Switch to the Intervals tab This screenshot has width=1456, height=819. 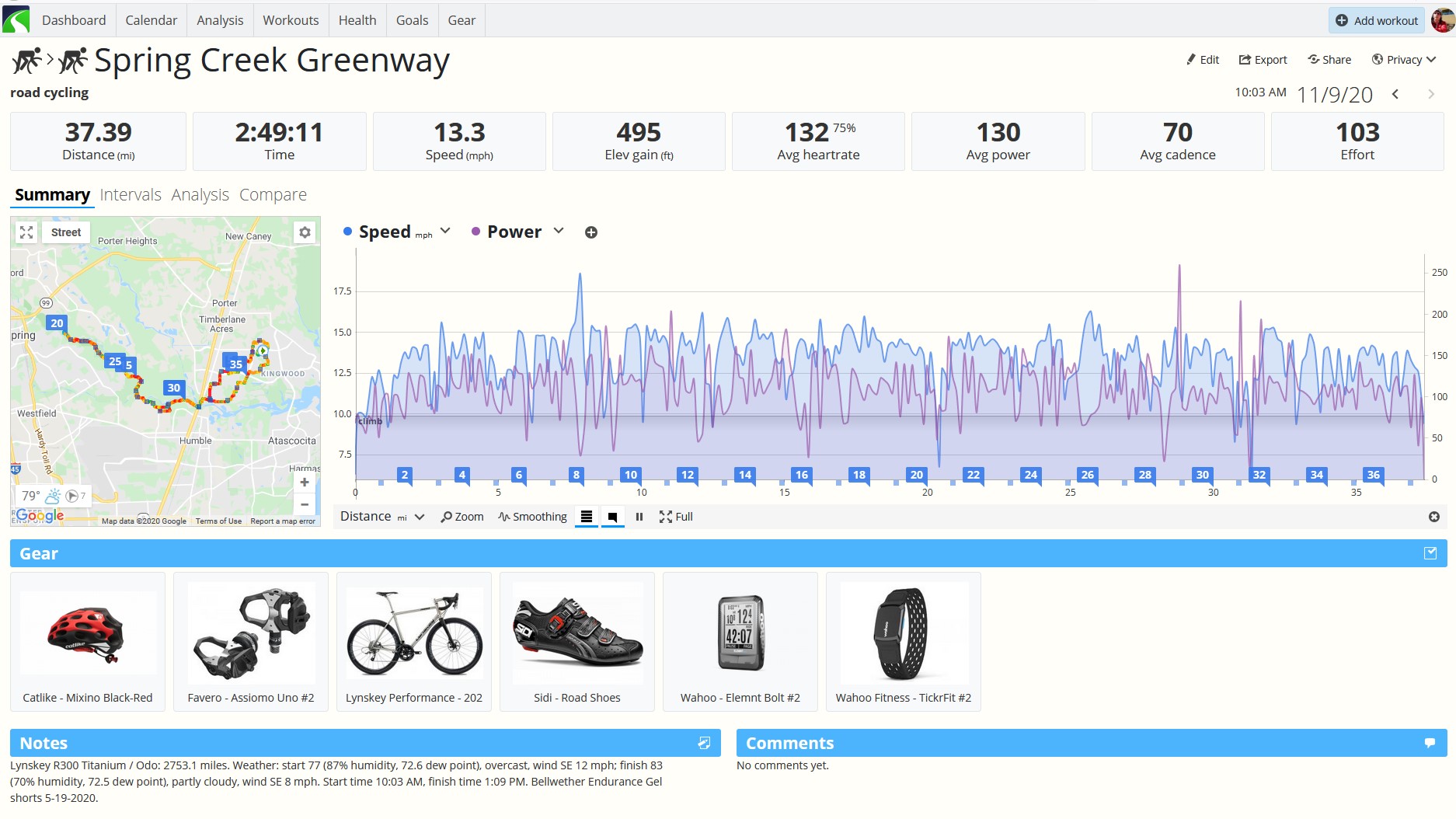(x=131, y=194)
